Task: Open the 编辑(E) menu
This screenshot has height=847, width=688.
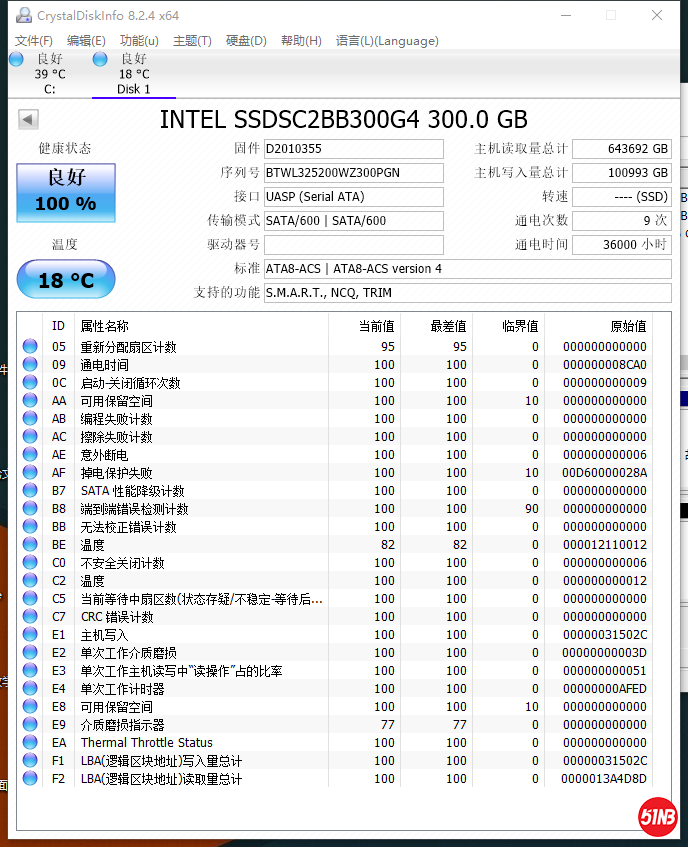Action: point(86,41)
